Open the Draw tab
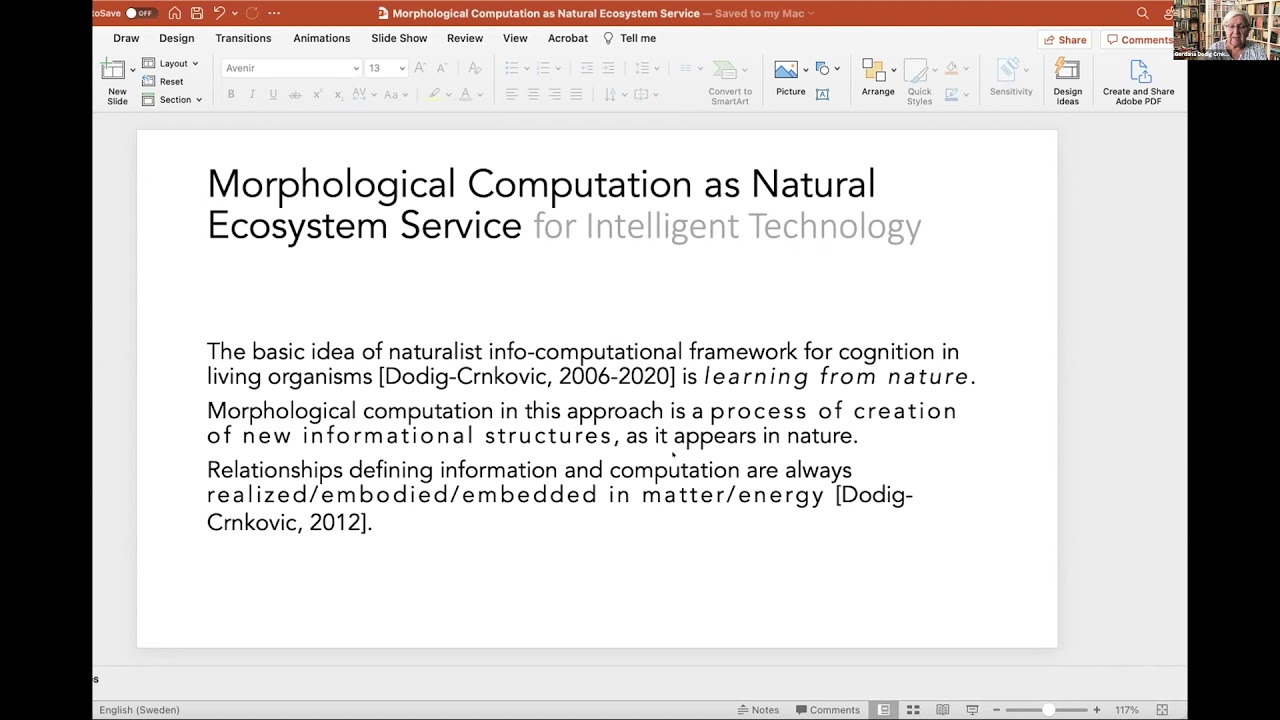Screen dimensions: 1280x720 point(126,38)
